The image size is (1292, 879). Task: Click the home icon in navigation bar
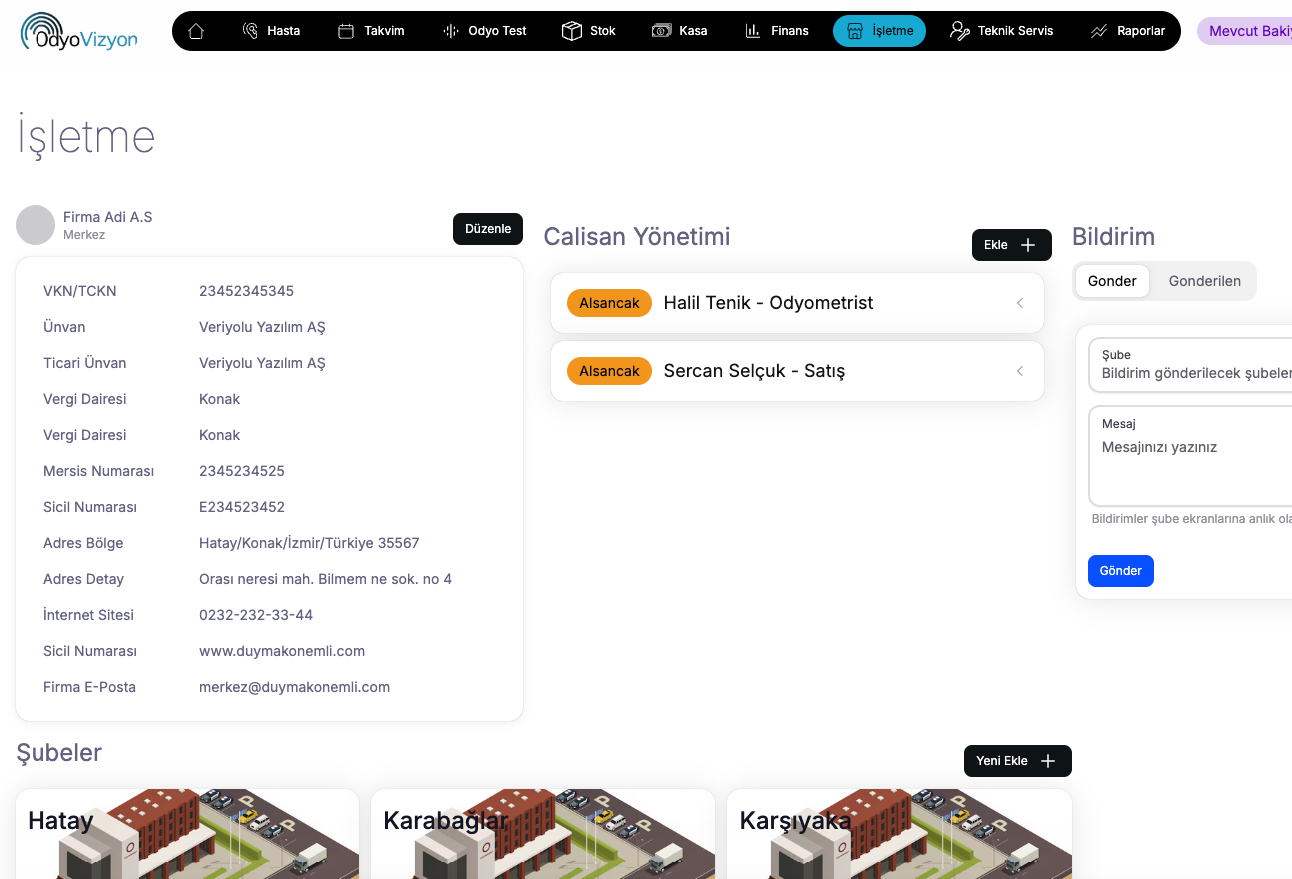pyautogui.click(x=196, y=31)
